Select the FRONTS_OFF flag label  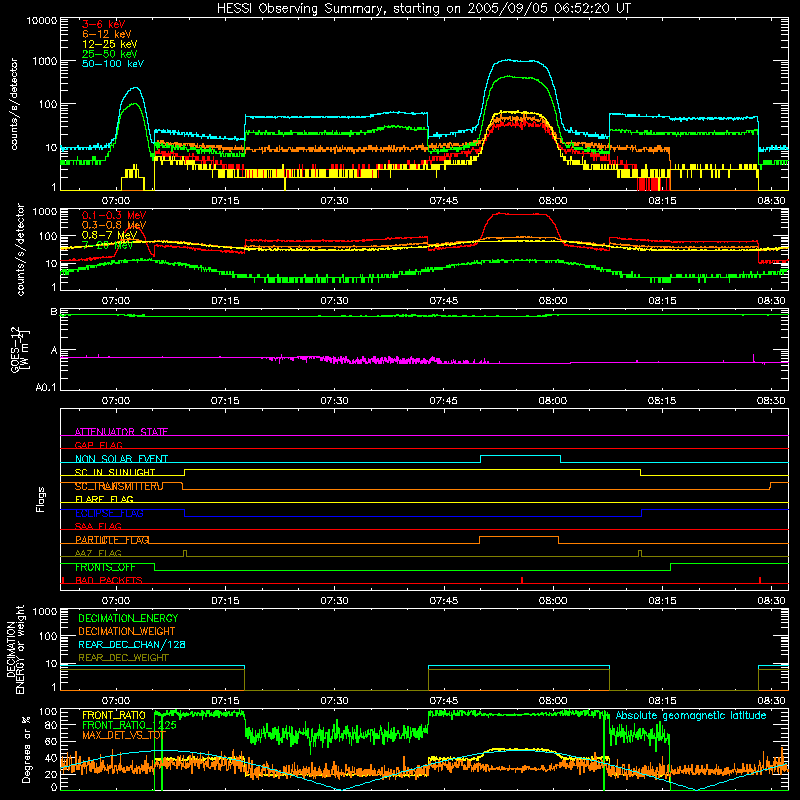click(105, 567)
